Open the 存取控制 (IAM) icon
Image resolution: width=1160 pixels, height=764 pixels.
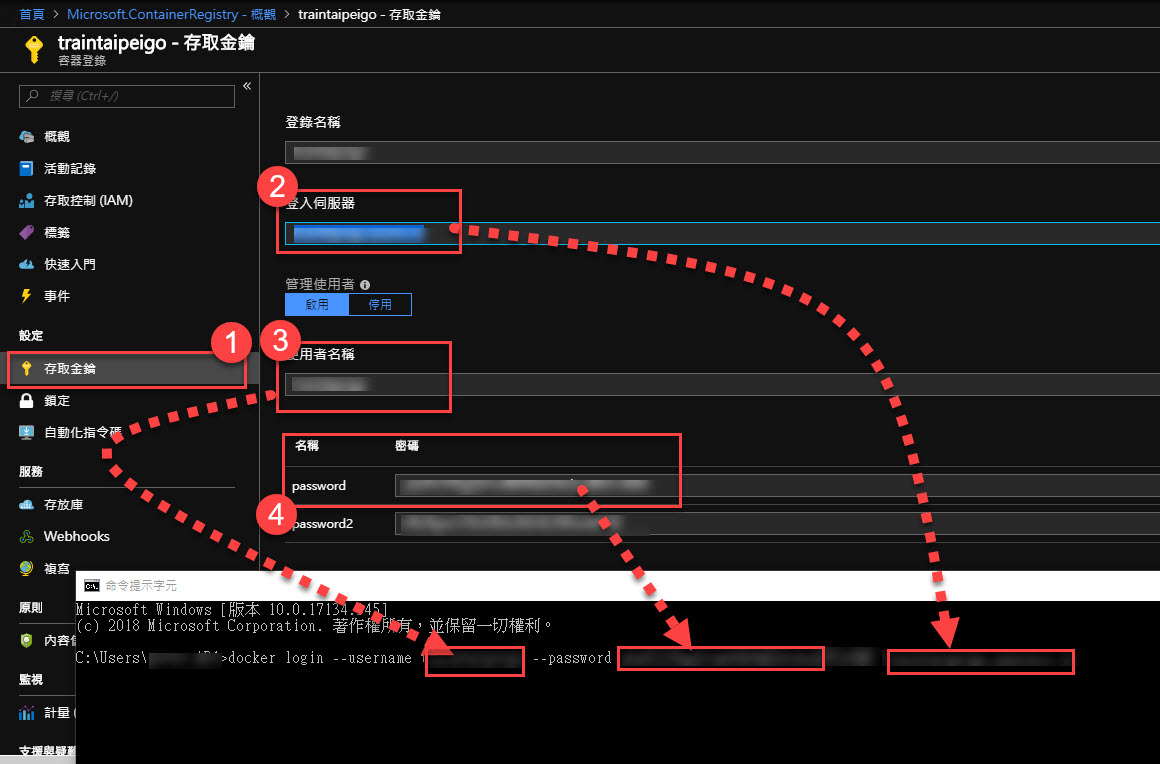(x=27, y=200)
